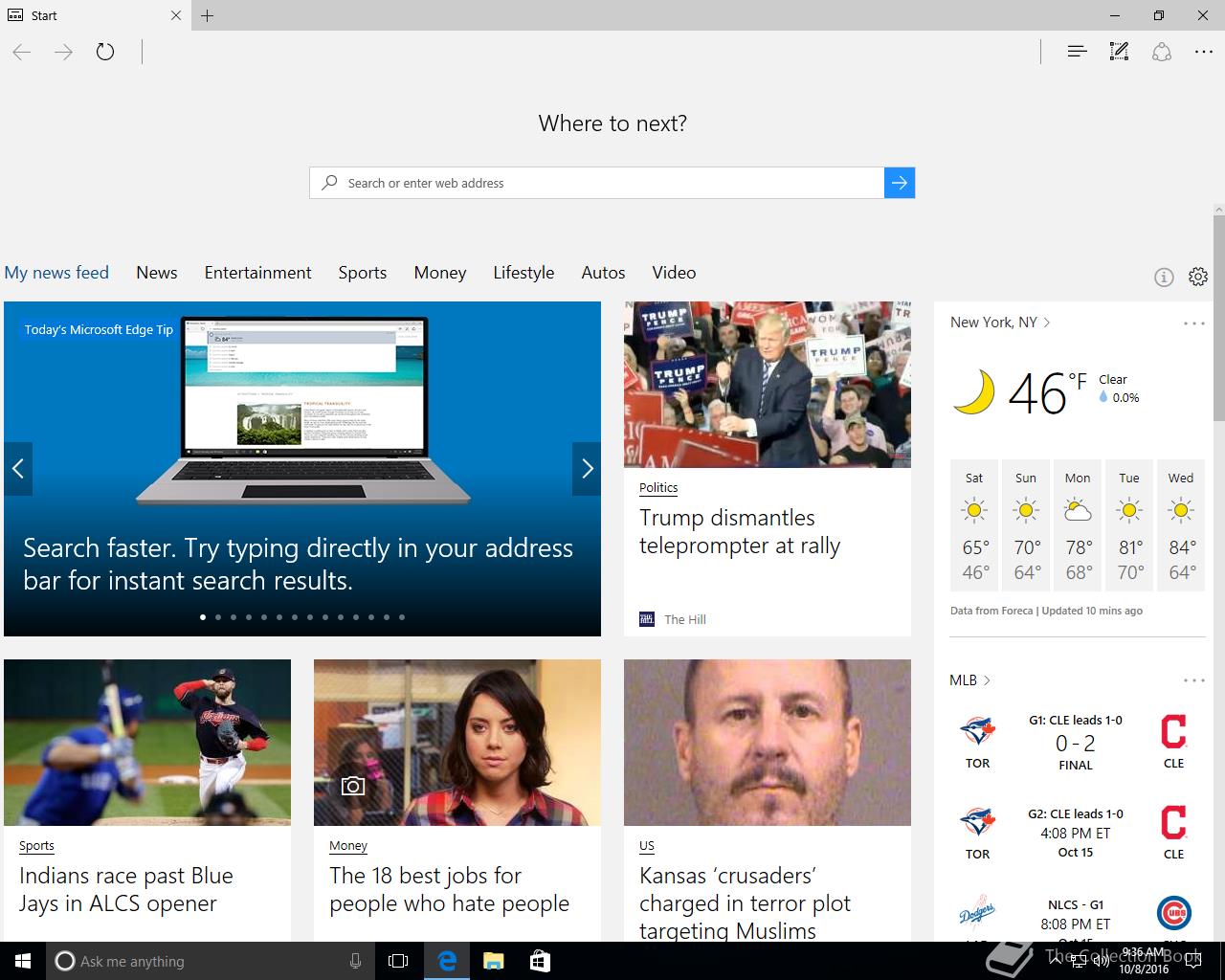Open weather card options ellipsis
The height and width of the screenshot is (980, 1225).
(1194, 323)
